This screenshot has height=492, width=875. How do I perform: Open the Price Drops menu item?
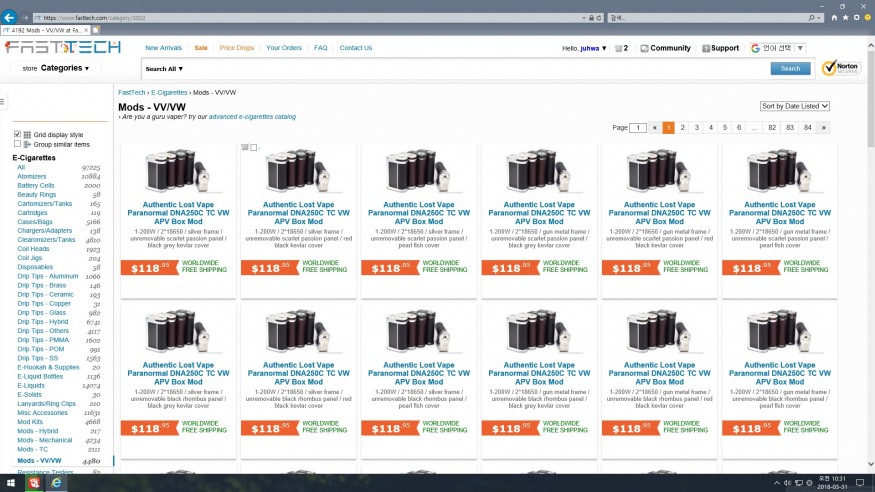(237, 48)
